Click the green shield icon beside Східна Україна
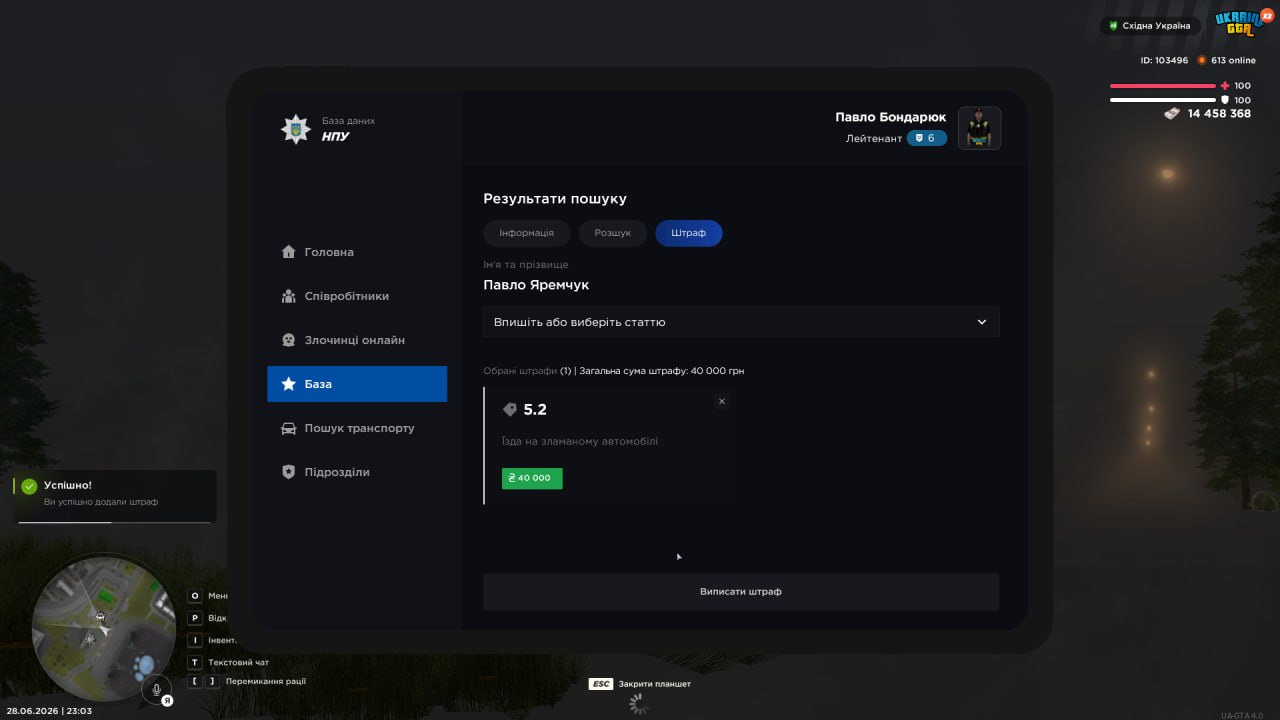Viewport: 1280px width, 720px height. tap(1113, 26)
